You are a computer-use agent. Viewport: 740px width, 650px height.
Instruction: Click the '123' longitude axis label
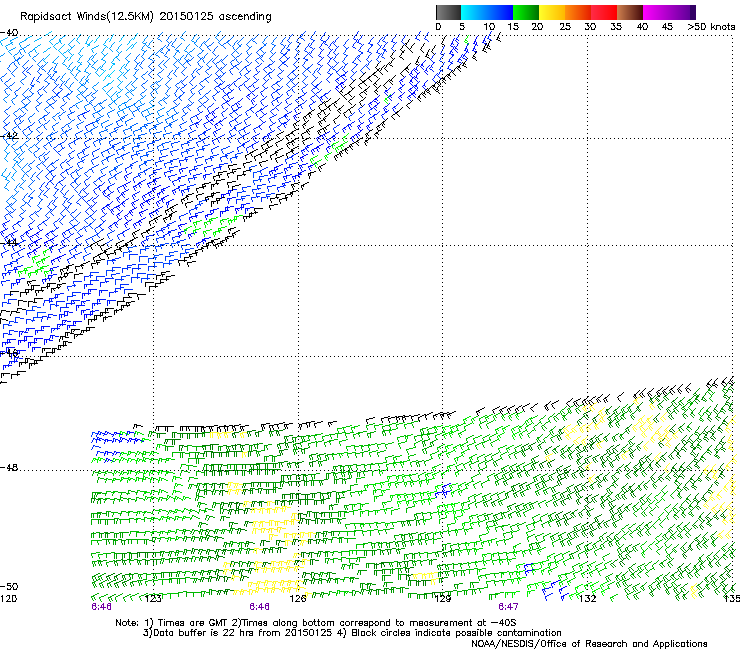[x=153, y=599]
